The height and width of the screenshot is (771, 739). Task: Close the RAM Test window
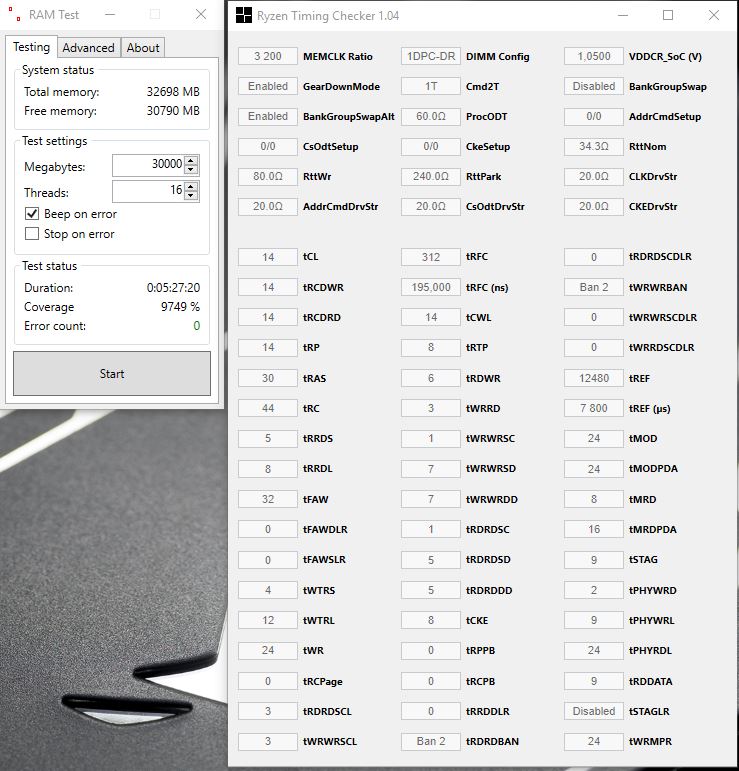(x=201, y=15)
